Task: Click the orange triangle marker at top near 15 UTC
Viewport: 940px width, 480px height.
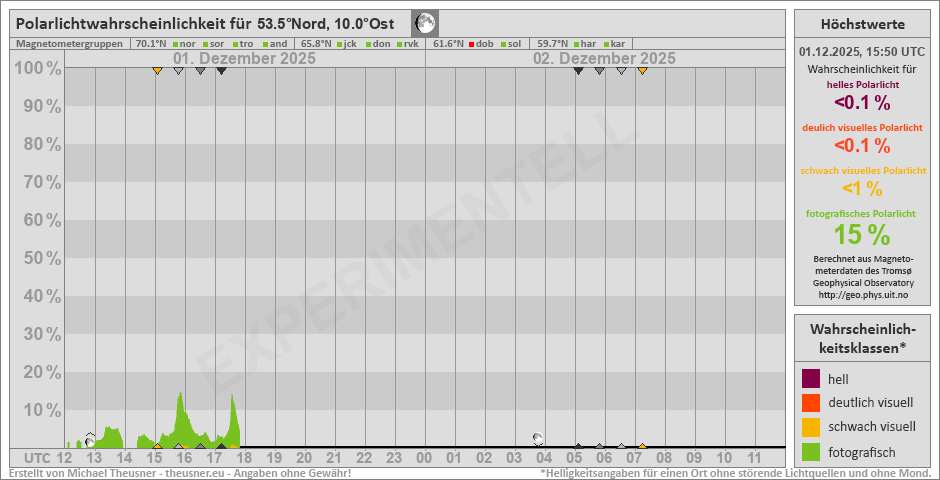Action: click(x=157, y=71)
